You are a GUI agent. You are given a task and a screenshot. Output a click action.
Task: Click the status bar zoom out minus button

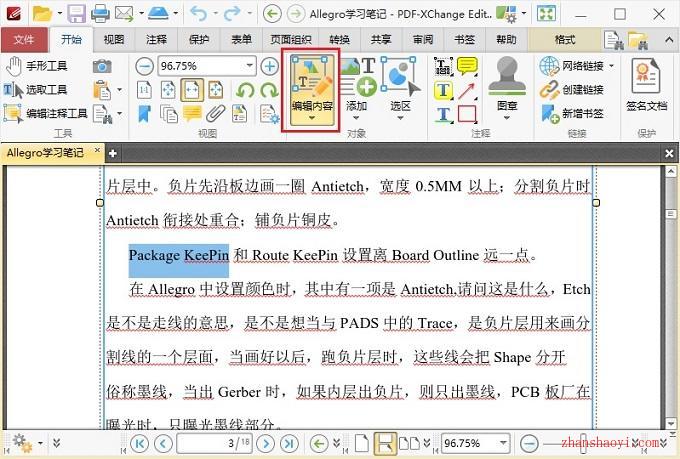(529, 443)
